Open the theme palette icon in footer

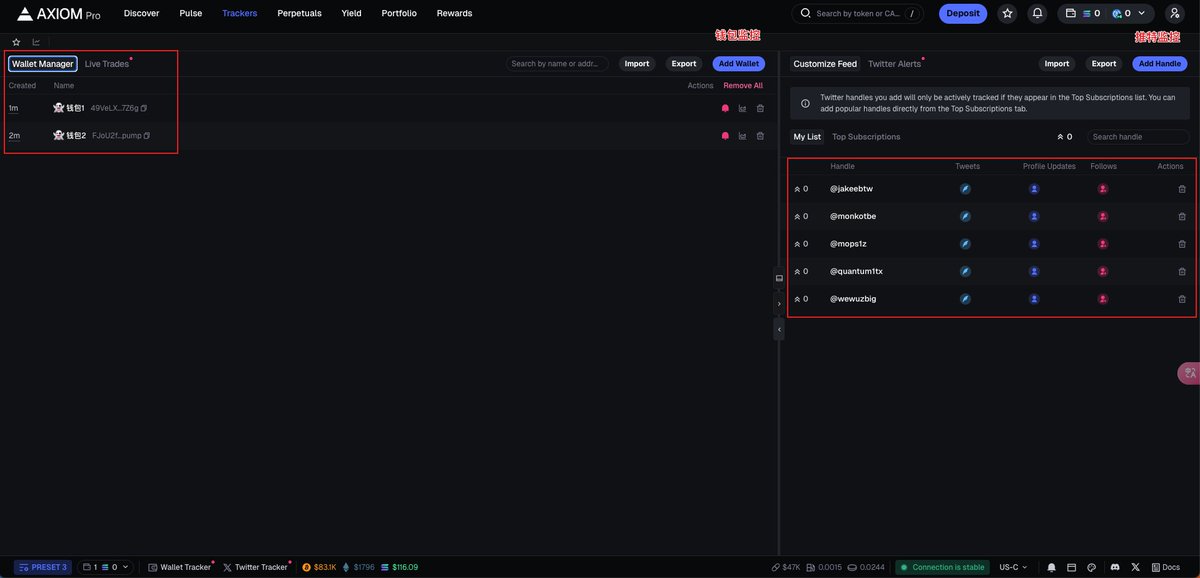coord(1092,567)
